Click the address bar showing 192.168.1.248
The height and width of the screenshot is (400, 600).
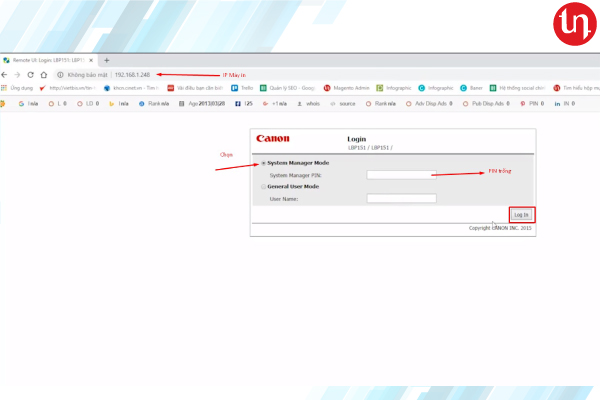[x=132, y=75]
